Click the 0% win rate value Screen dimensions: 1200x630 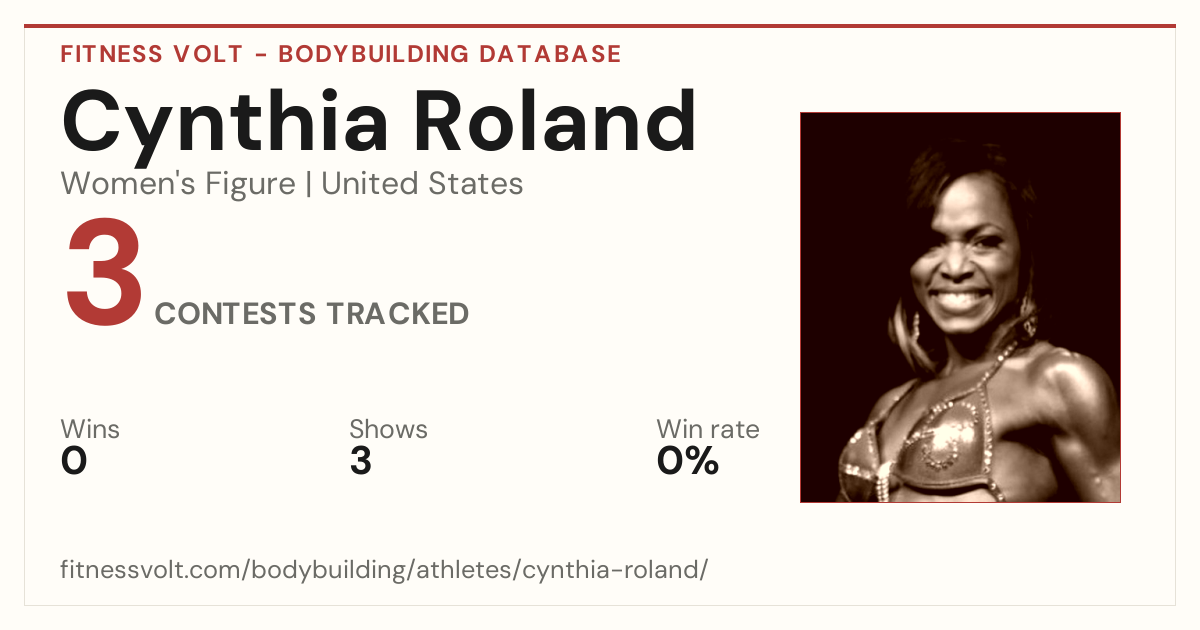click(x=688, y=461)
